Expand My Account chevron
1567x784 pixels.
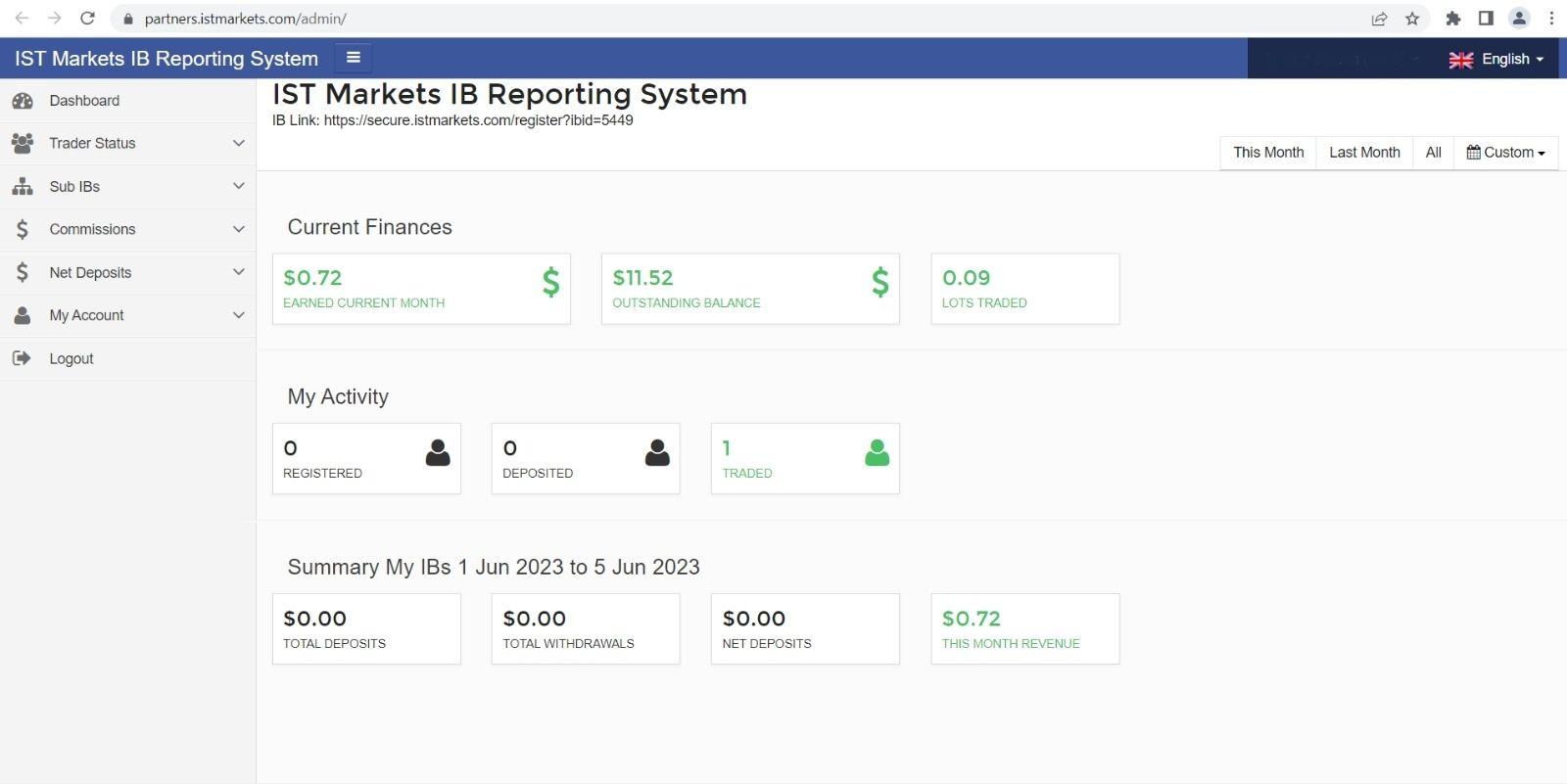coord(238,315)
